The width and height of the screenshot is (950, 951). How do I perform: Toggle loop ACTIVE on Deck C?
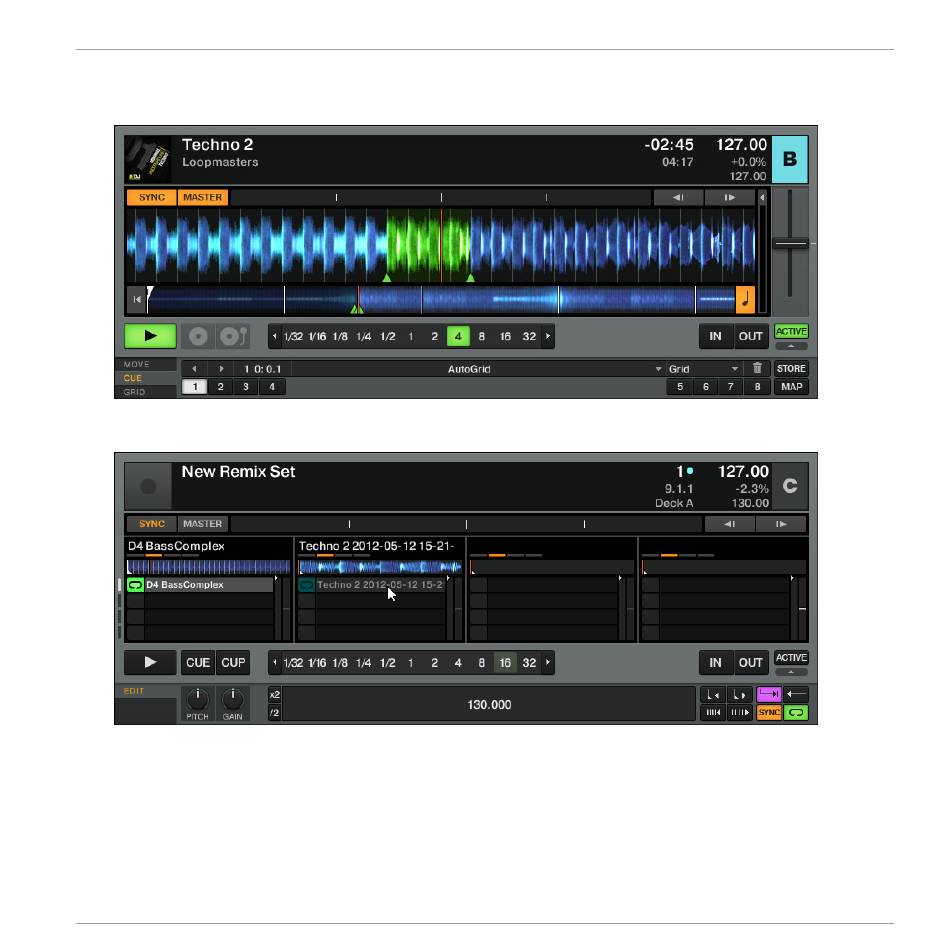(x=791, y=657)
